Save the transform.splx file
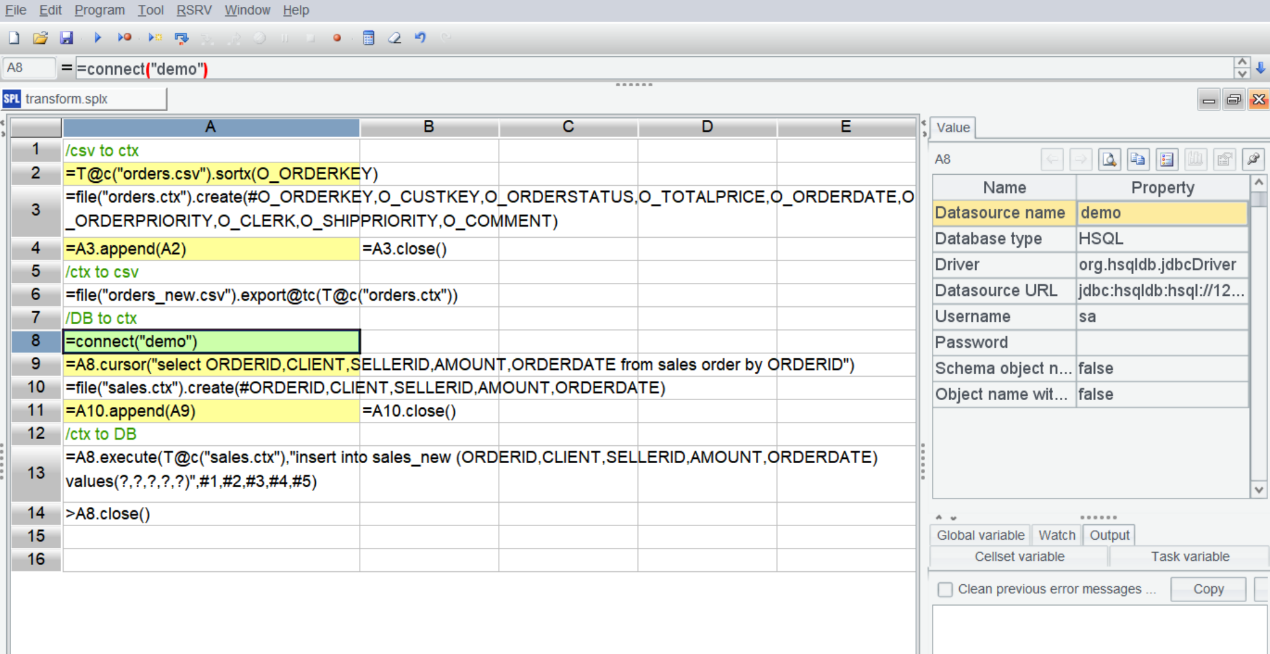Viewport: 1270px width, 654px height. coord(66,36)
